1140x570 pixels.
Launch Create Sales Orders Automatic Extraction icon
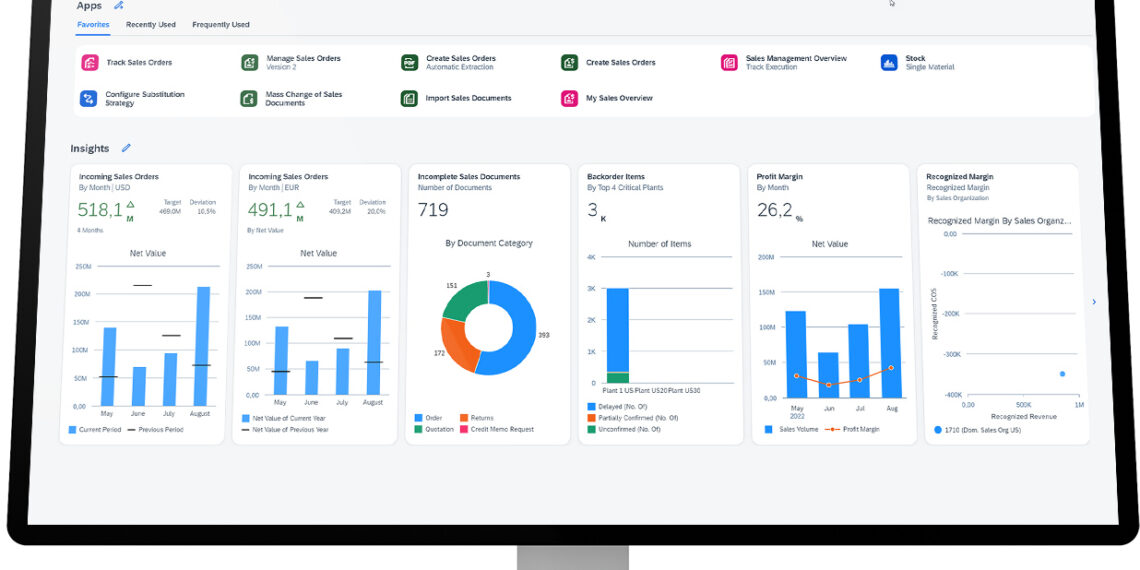(x=409, y=63)
